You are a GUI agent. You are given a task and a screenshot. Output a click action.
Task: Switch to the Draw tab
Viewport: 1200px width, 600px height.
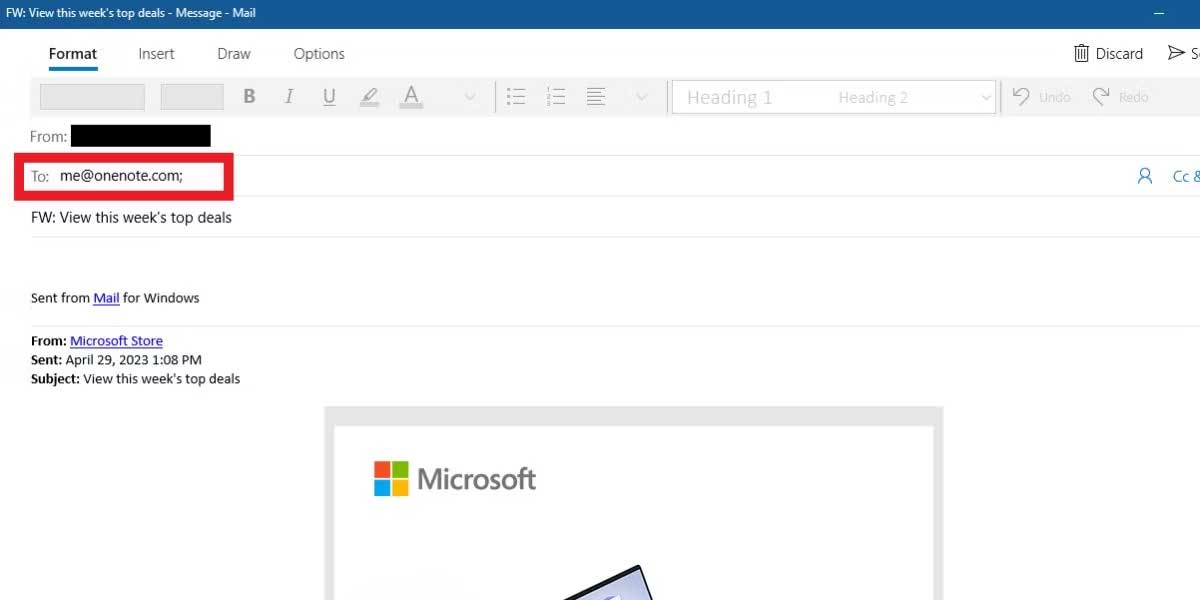pyautogui.click(x=233, y=53)
